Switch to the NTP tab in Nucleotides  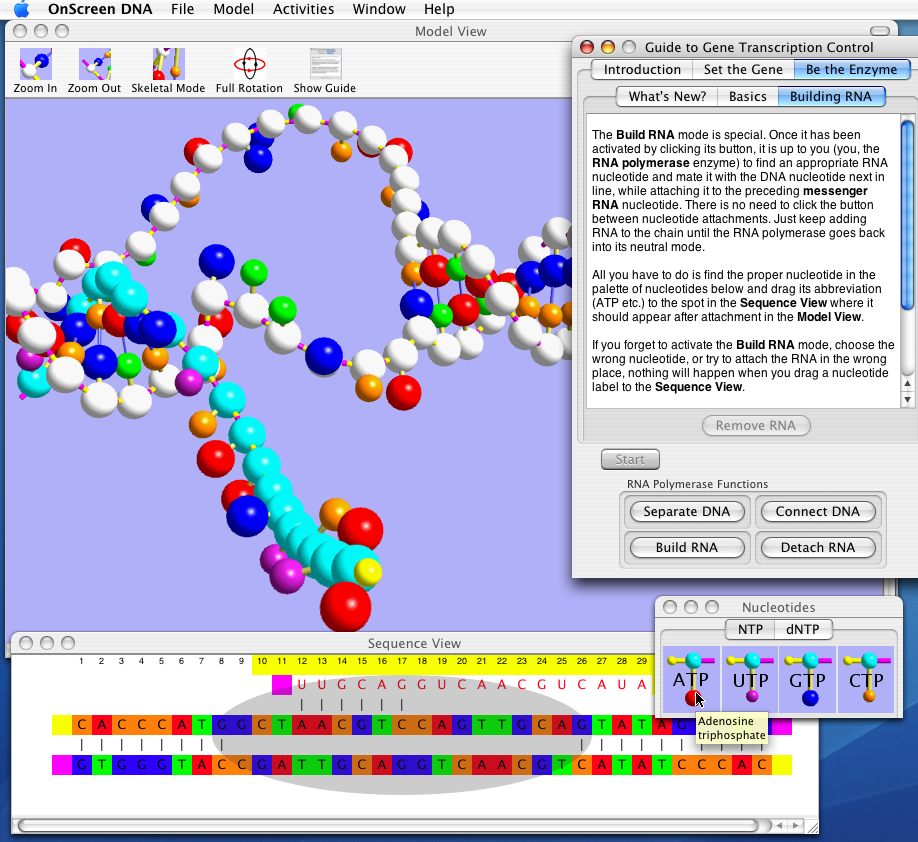pos(750,629)
